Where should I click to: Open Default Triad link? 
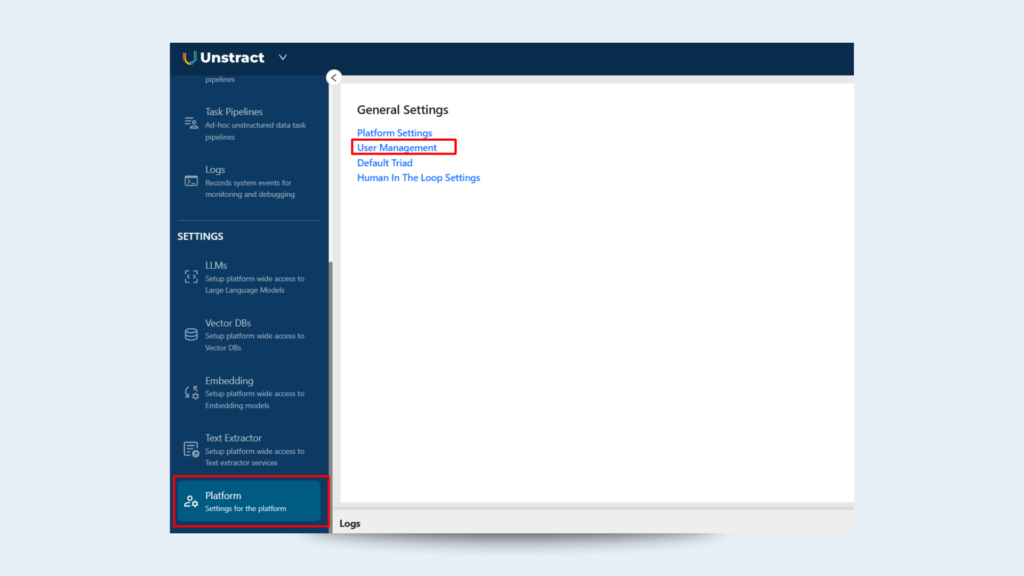point(385,163)
